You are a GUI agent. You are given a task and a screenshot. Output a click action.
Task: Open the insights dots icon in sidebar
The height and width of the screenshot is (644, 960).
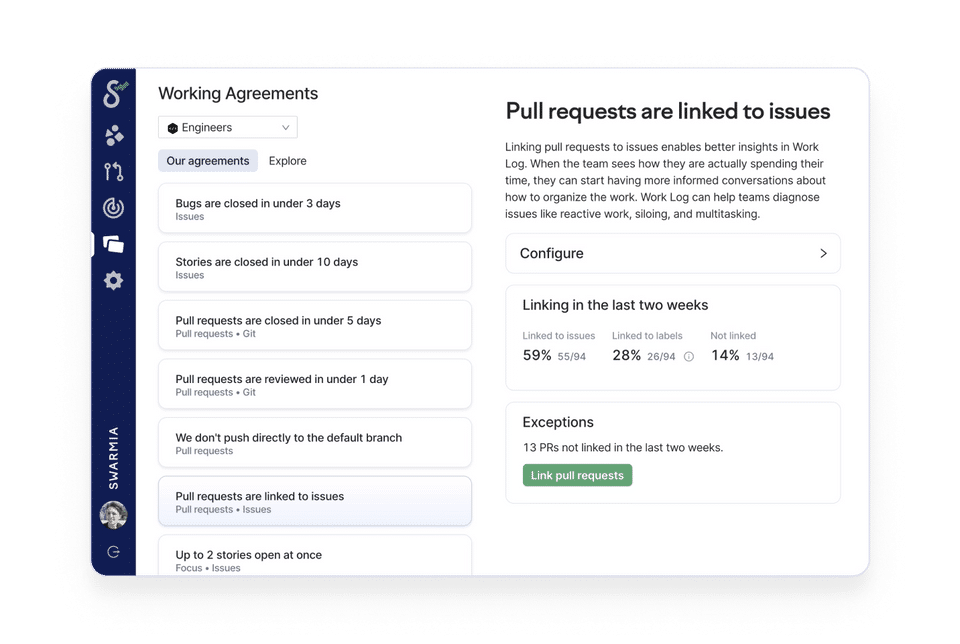coord(114,135)
